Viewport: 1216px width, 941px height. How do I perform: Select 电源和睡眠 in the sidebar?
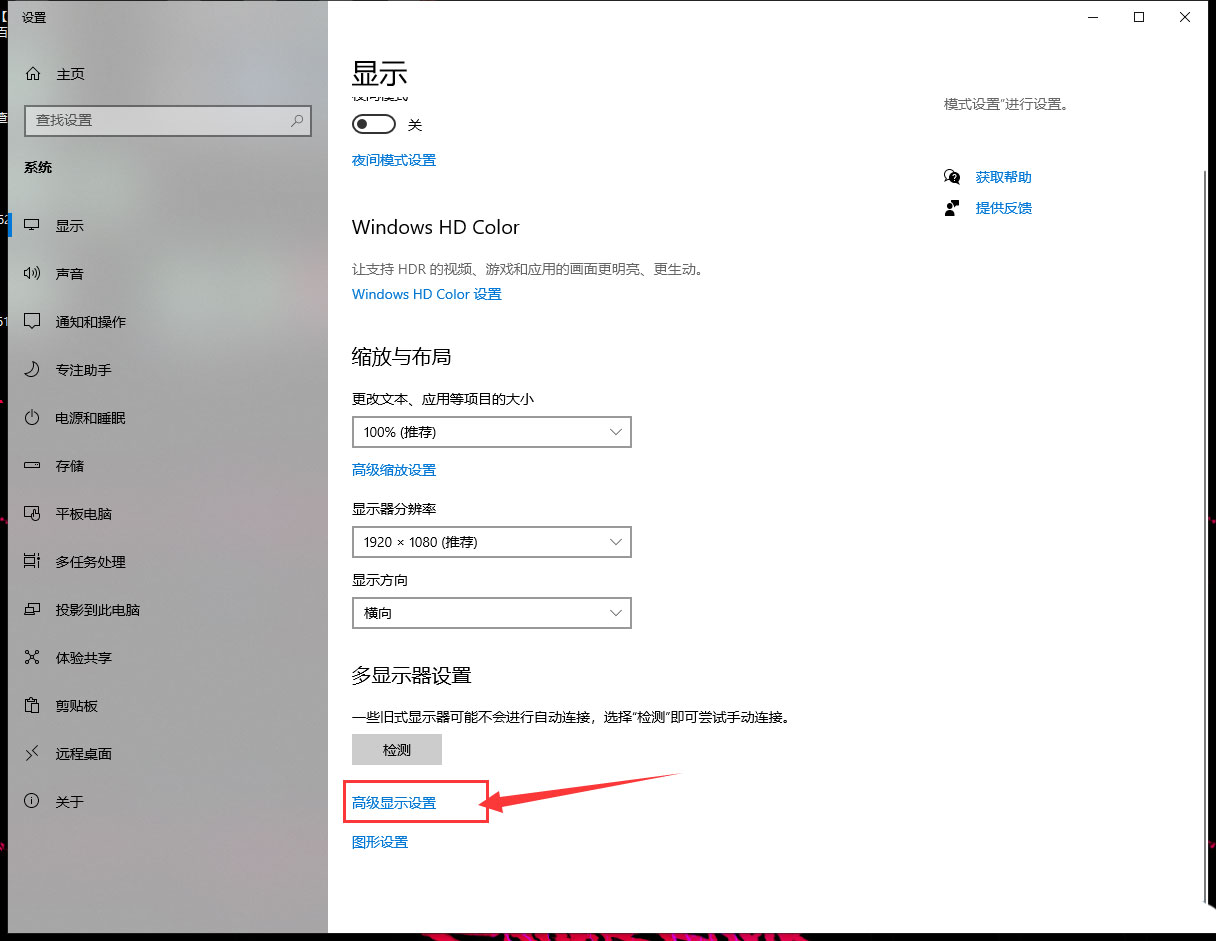tap(90, 418)
